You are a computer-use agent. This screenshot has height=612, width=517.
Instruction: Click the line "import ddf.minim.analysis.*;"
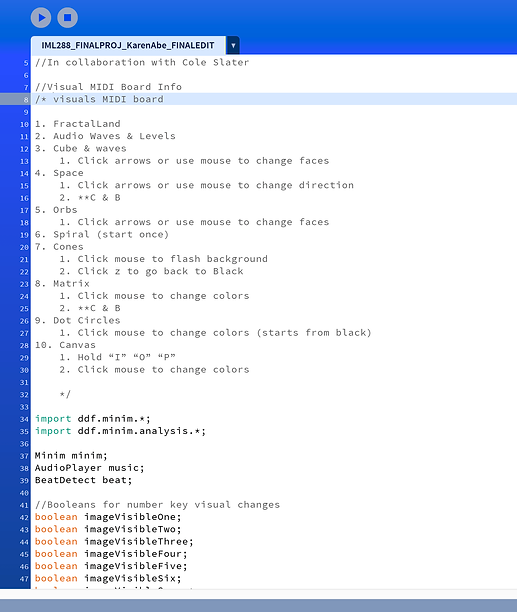pos(121,431)
